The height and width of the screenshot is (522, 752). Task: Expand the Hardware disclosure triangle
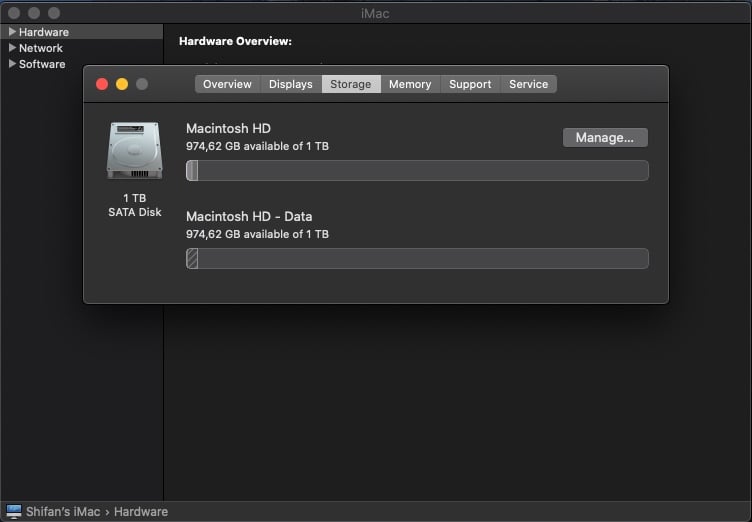pyautogui.click(x=12, y=32)
